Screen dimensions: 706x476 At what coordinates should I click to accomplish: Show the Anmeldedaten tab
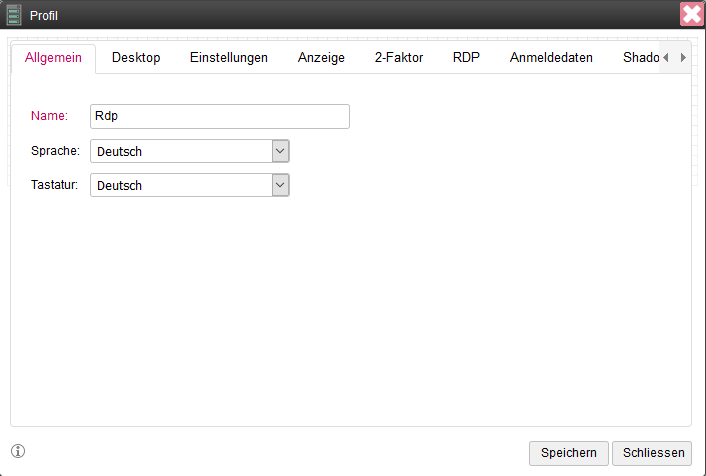tap(551, 58)
